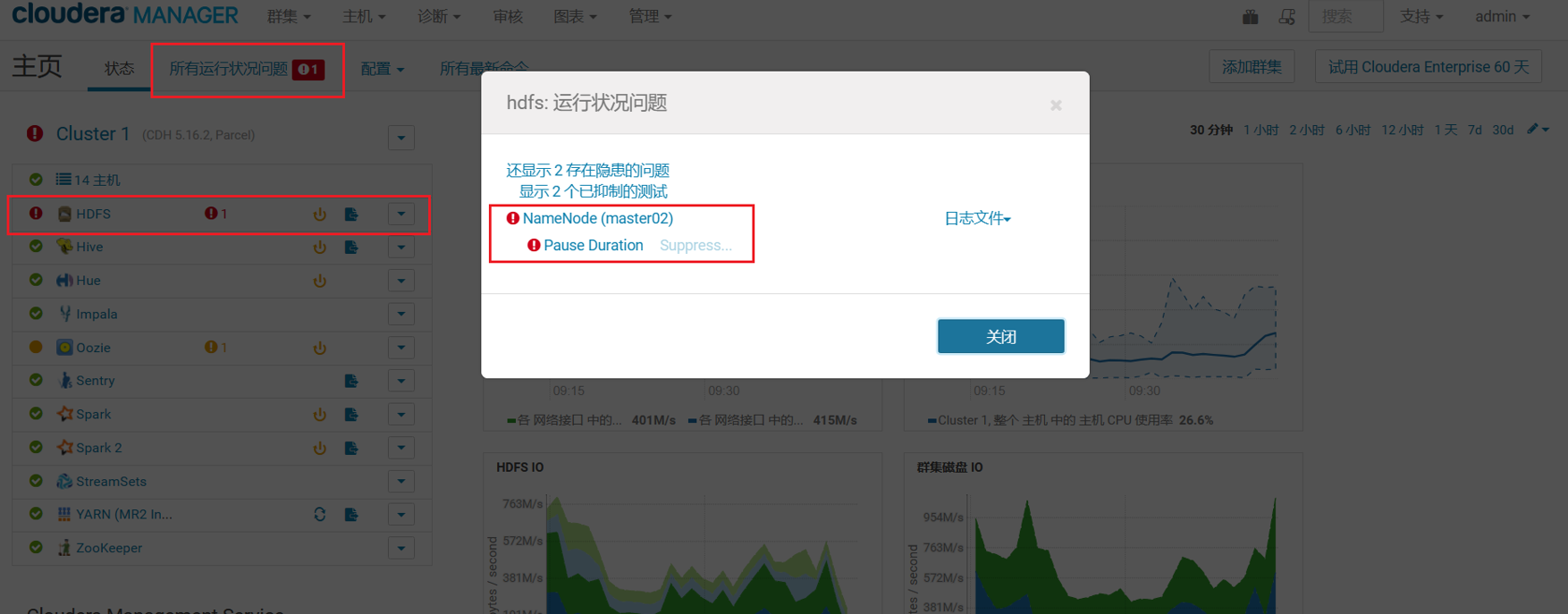Open the Impala service link
Screen dimensions: 1568x614
97,314
